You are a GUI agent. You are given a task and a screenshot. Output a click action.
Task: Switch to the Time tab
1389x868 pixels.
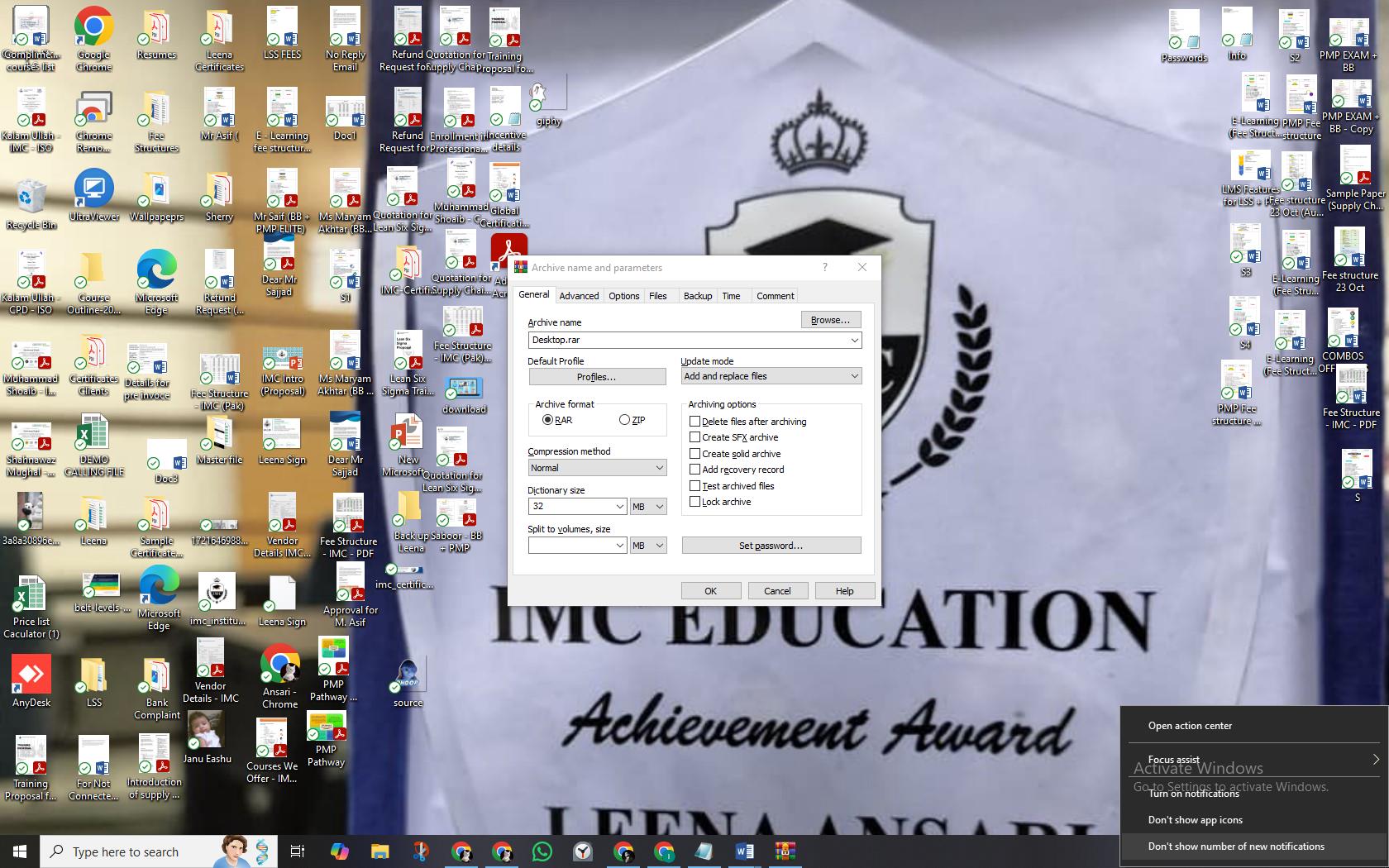[732, 296]
